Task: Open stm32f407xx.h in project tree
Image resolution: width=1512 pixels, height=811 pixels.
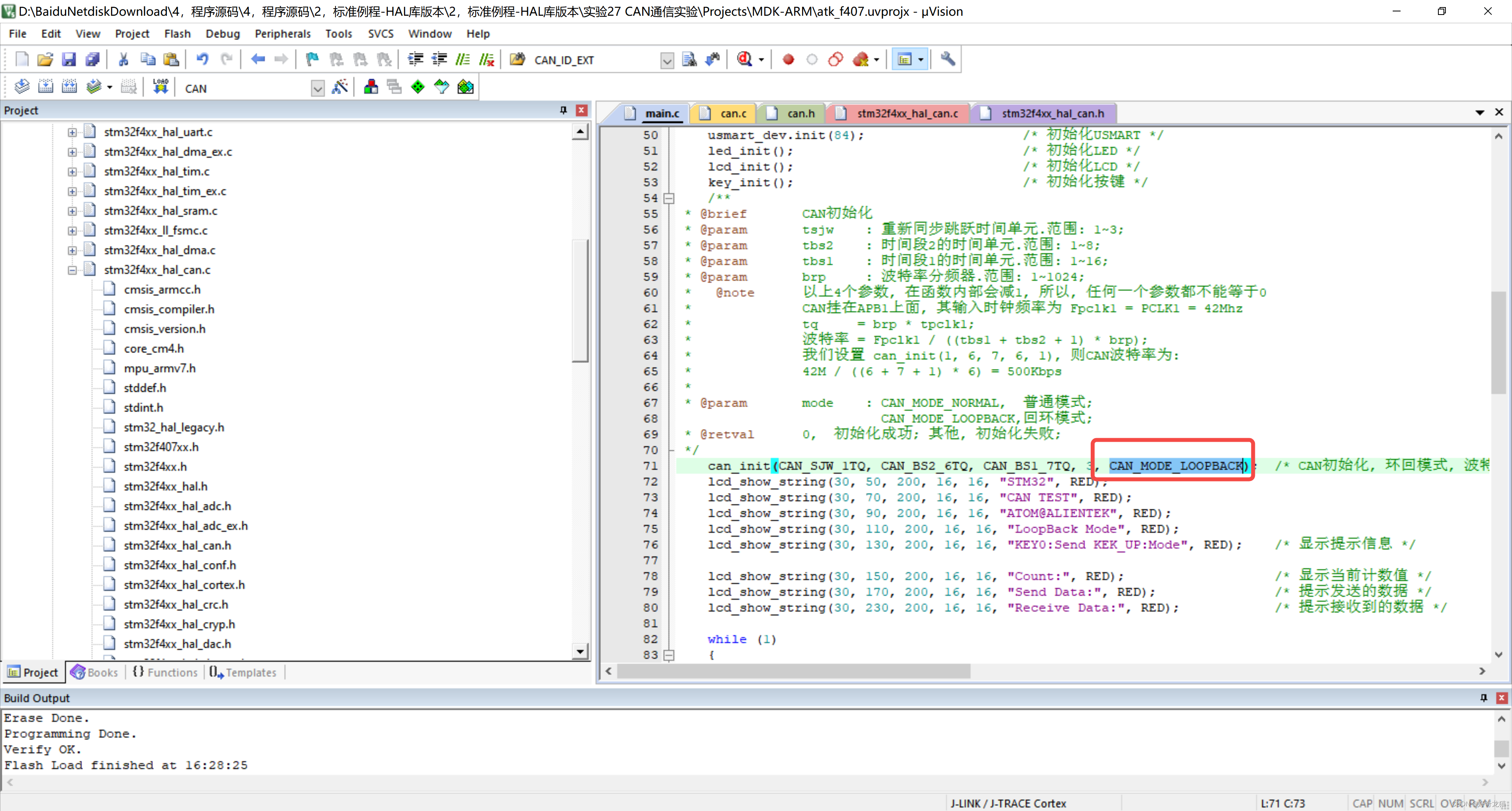Action: pos(161,447)
